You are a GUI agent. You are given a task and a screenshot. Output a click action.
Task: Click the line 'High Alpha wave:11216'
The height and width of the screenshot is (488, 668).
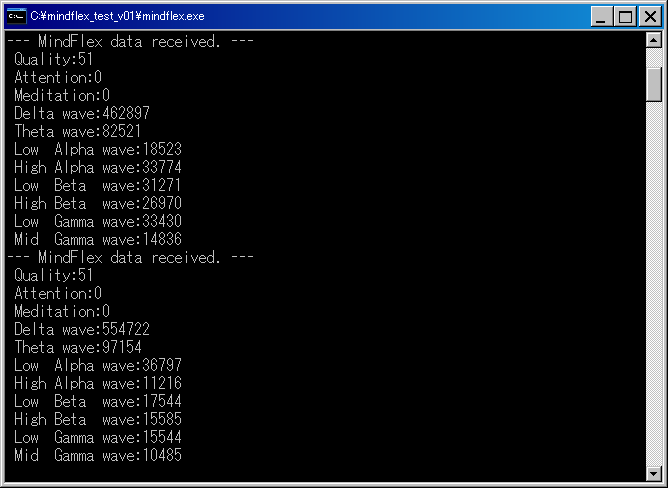click(98, 383)
